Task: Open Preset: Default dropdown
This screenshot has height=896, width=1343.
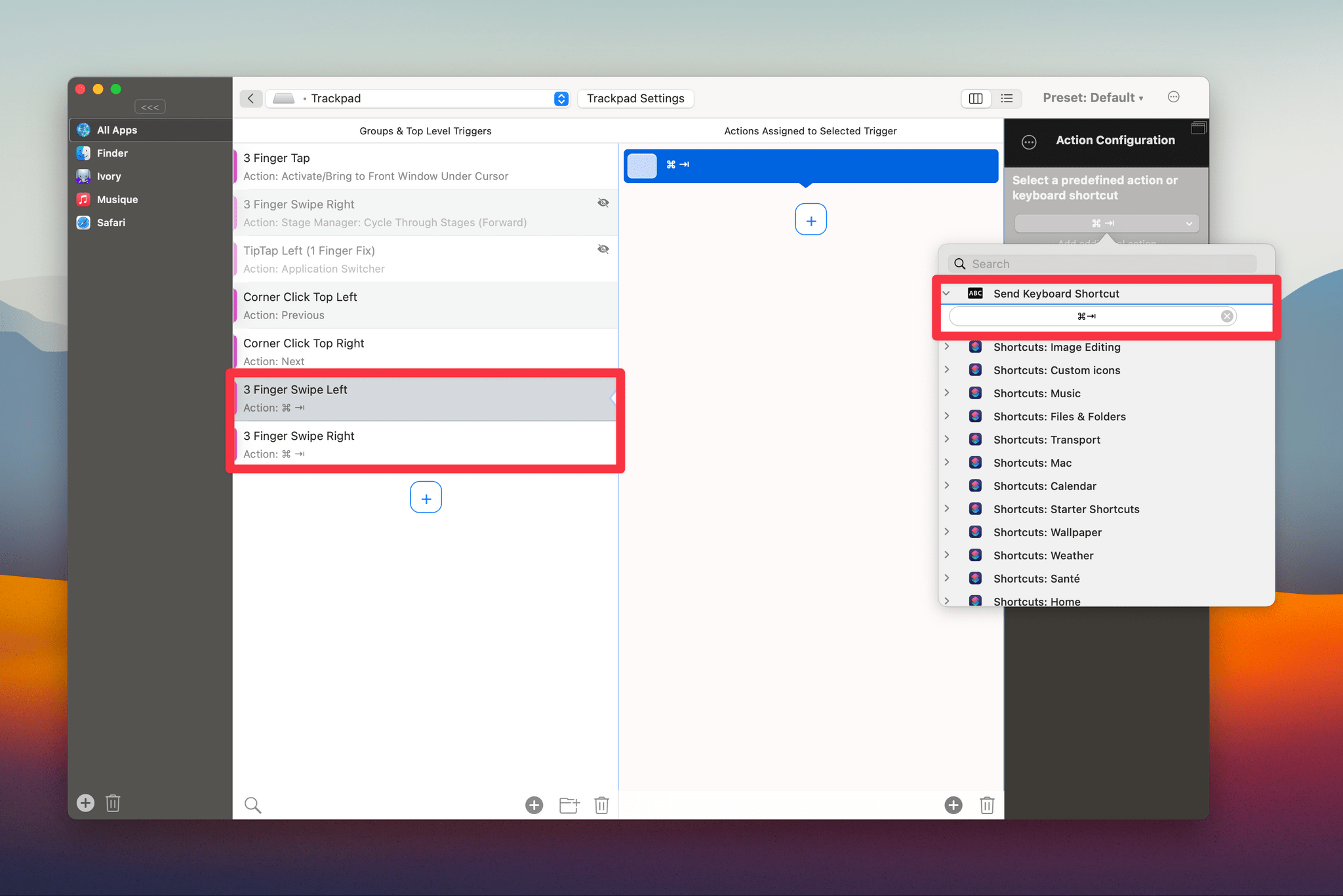Action: (1092, 98)
